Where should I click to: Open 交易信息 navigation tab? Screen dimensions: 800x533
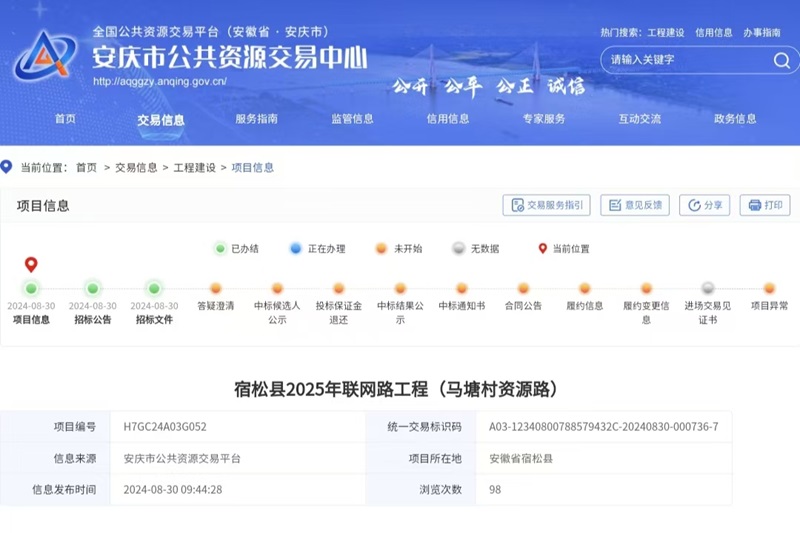point(160,120)
